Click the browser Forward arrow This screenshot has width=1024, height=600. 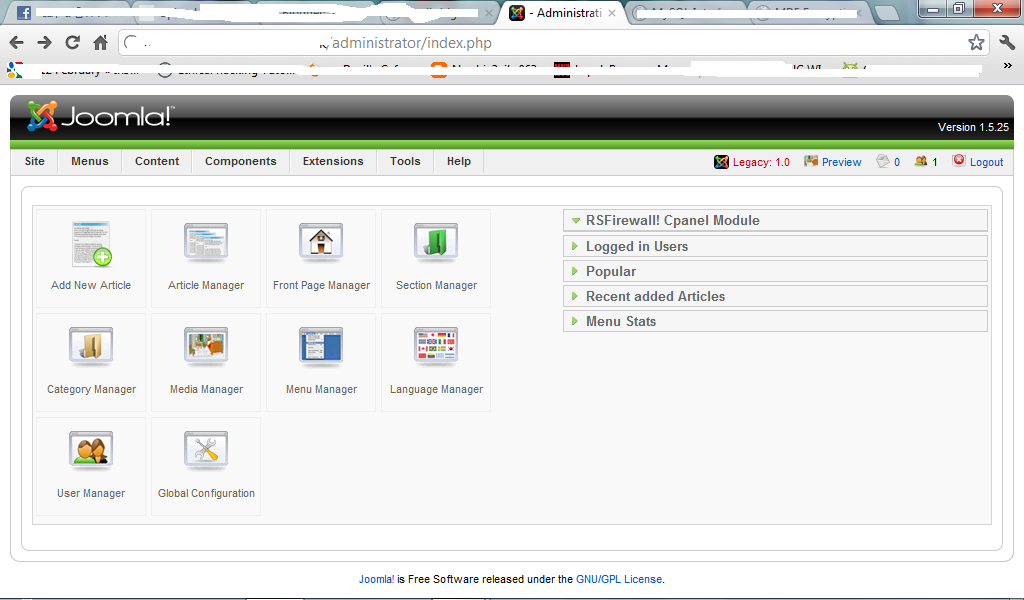tap(44, 43)
